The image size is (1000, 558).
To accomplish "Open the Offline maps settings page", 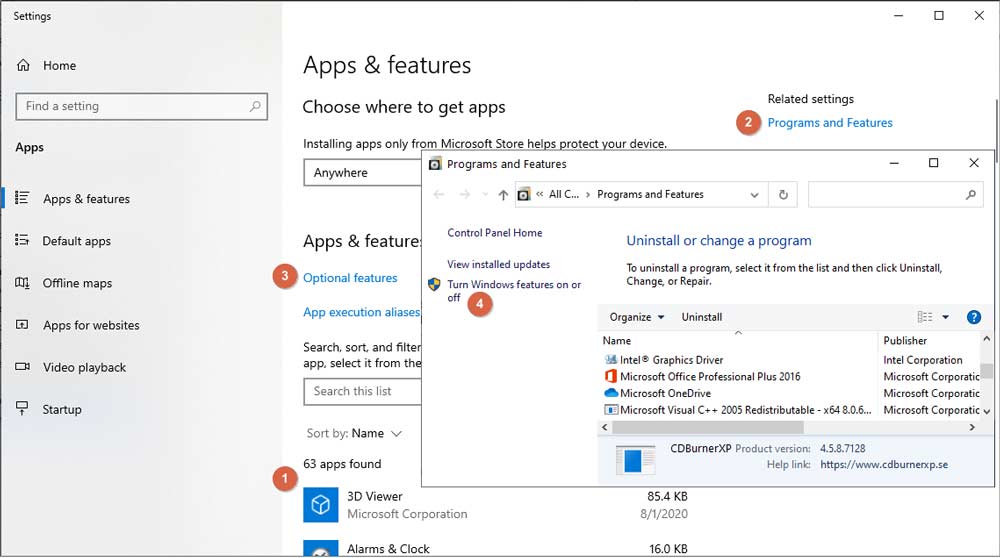I will click(77, 283).
